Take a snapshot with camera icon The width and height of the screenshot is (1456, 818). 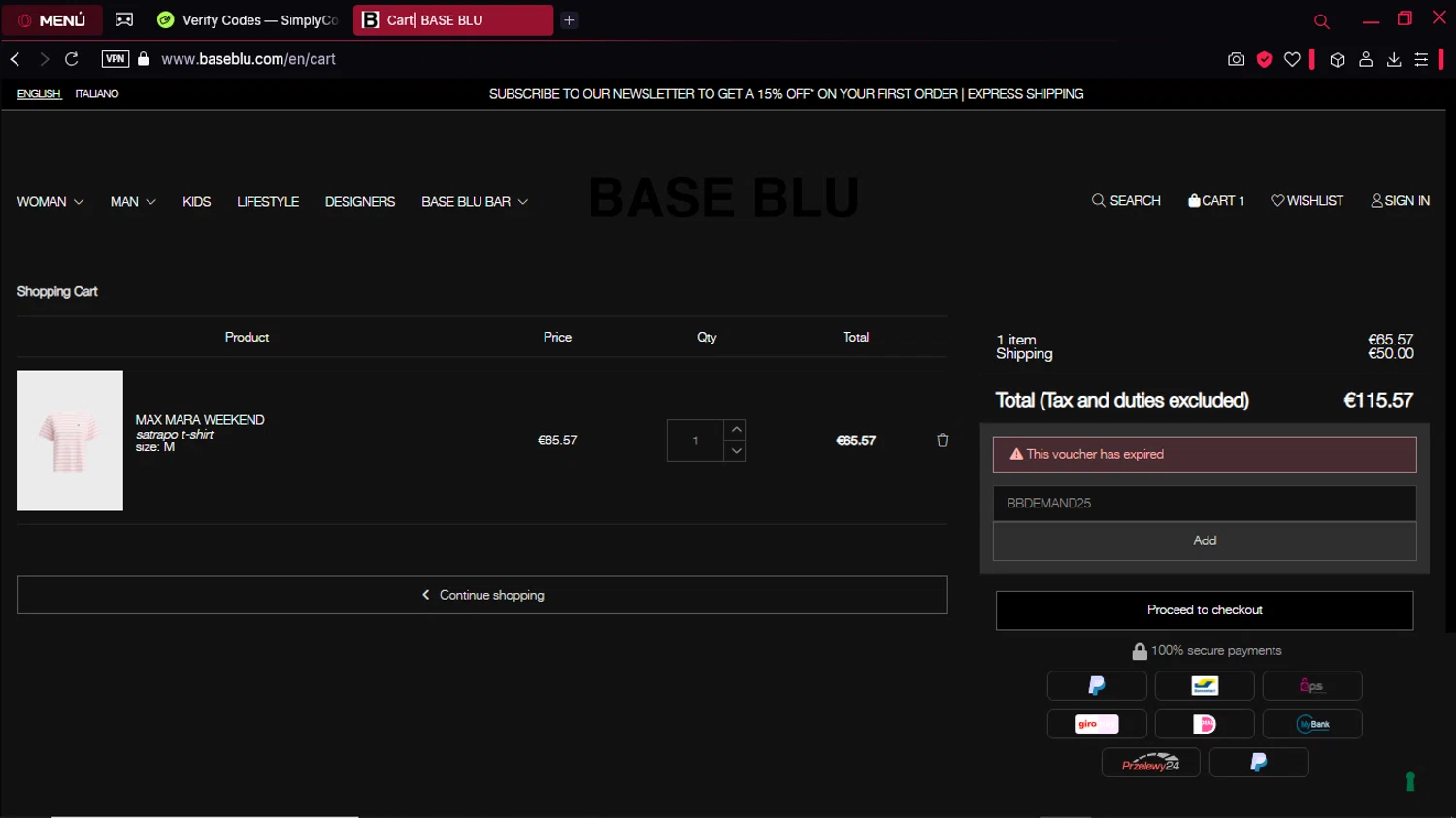(1236, 59)
